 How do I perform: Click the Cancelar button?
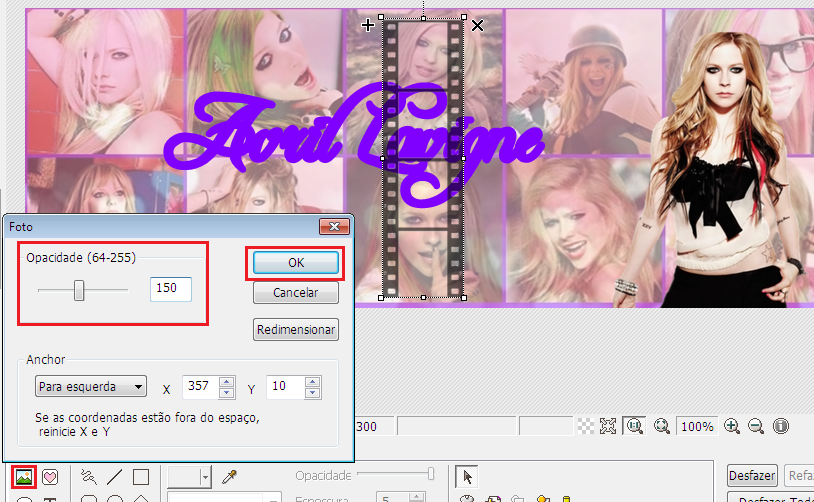tap(296, 293)
